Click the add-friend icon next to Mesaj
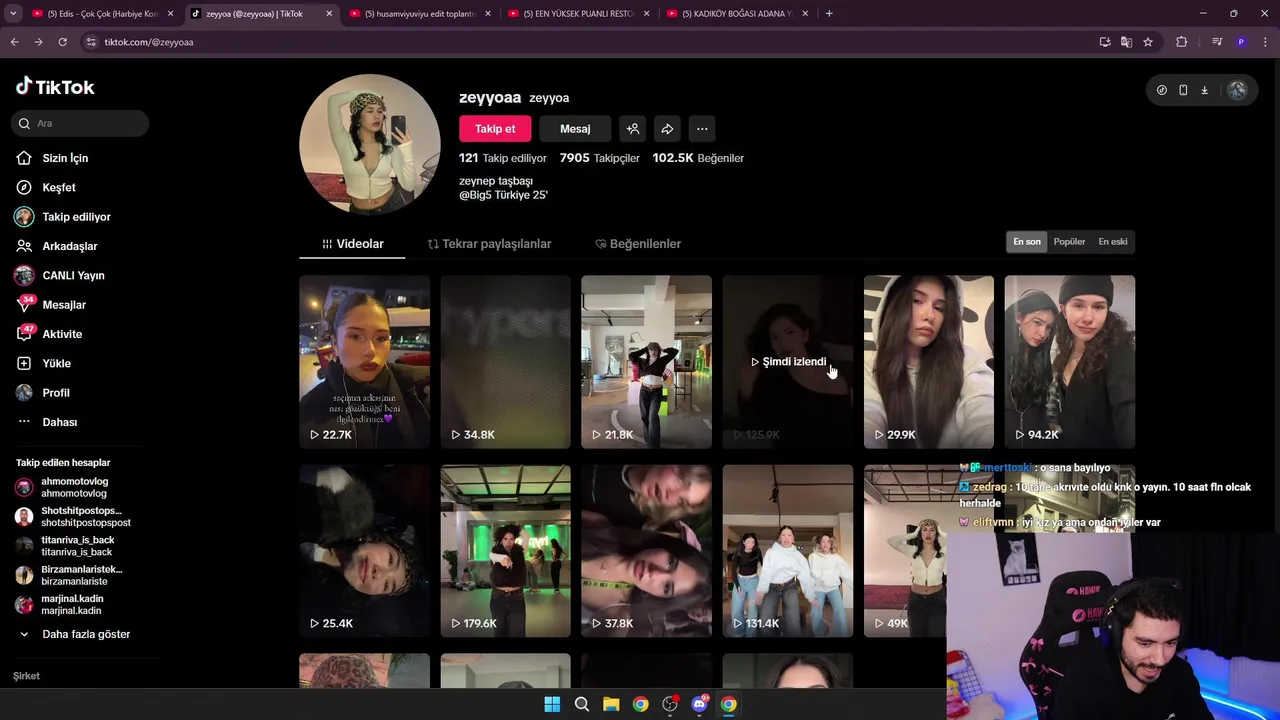1280x720 pixels. coord(633,129)
